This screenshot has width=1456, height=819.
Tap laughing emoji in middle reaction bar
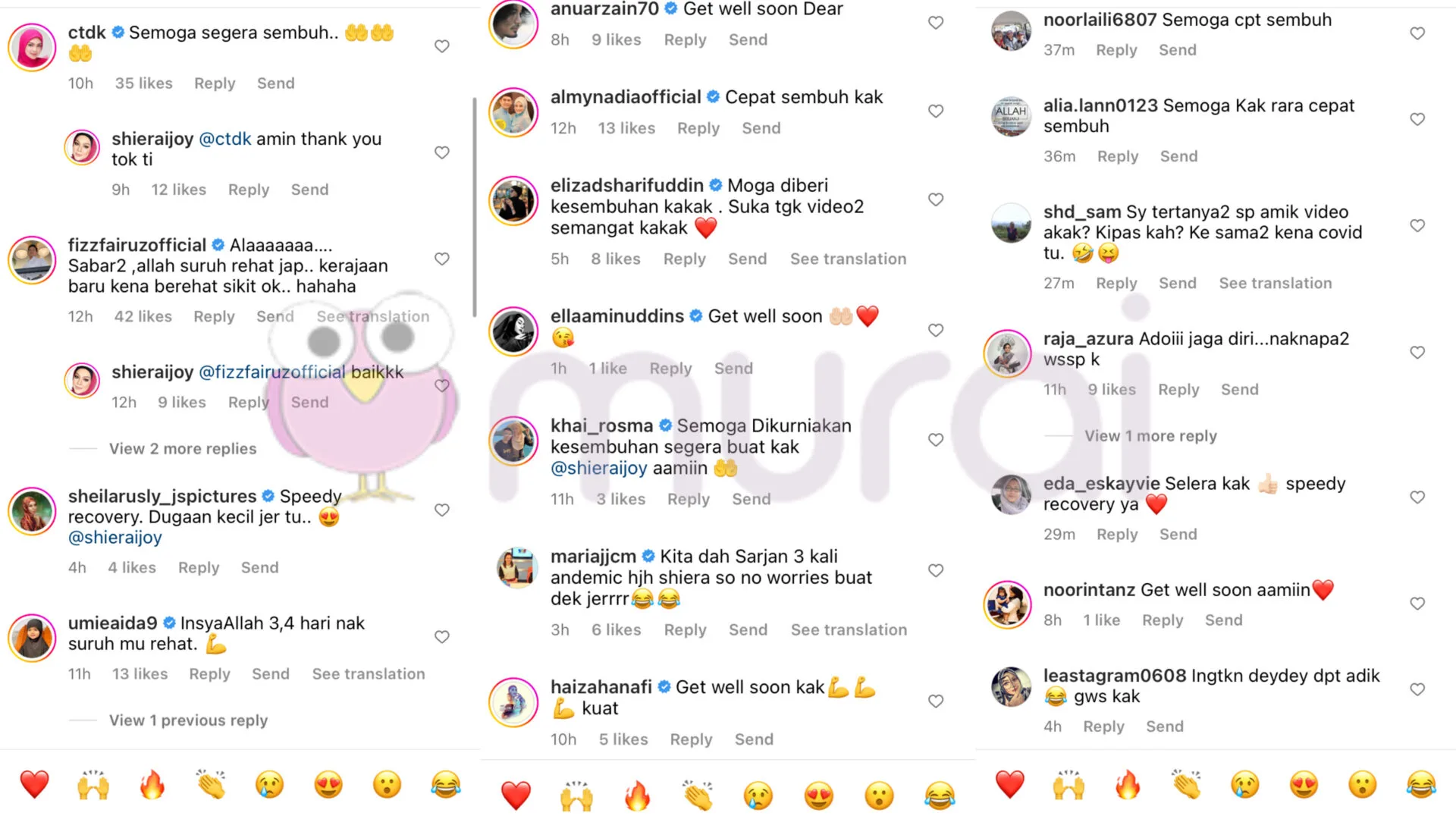[x=940, y=795]
